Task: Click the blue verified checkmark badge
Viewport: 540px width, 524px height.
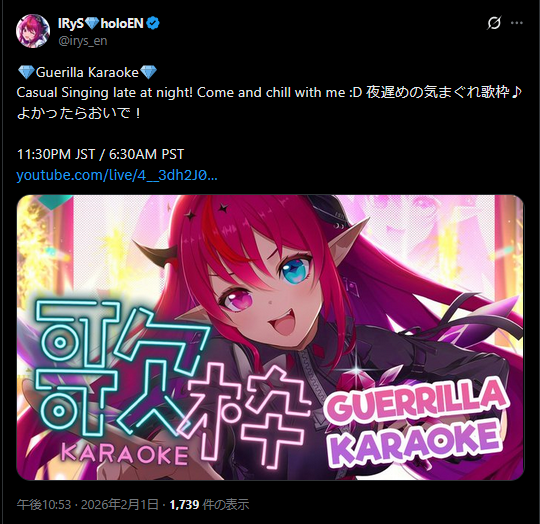Action: tap(153, 23)
